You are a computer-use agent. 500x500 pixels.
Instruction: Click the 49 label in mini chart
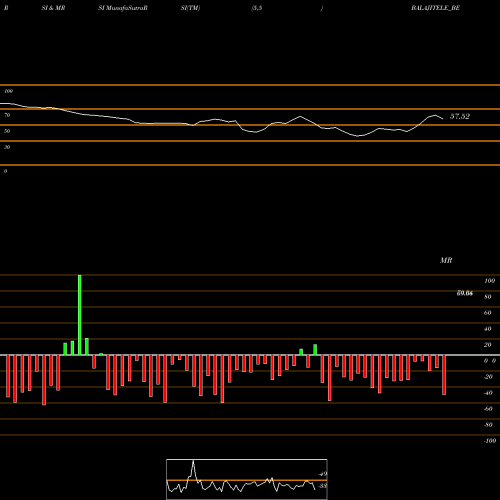[323, 474]
